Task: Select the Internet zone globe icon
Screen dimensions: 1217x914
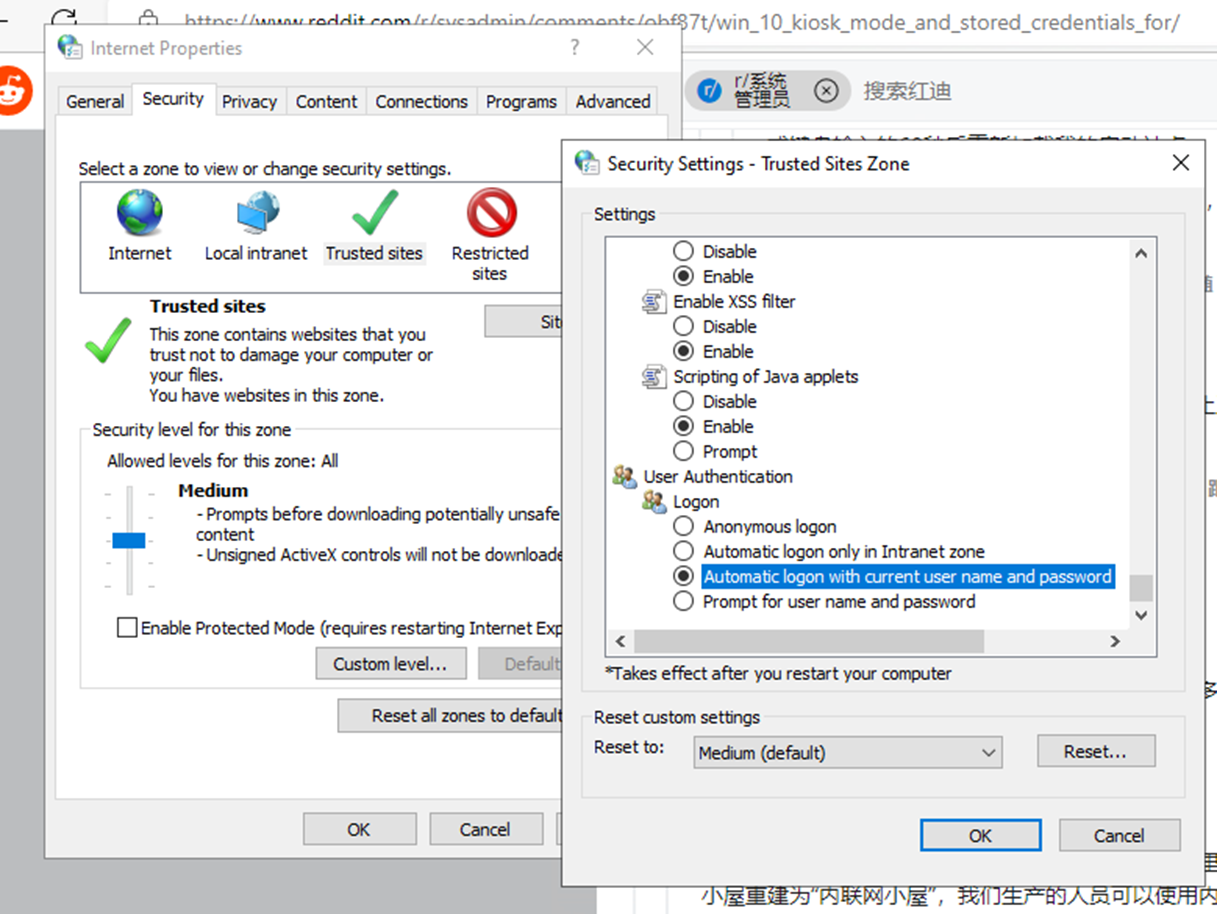Action: [139, 213]
